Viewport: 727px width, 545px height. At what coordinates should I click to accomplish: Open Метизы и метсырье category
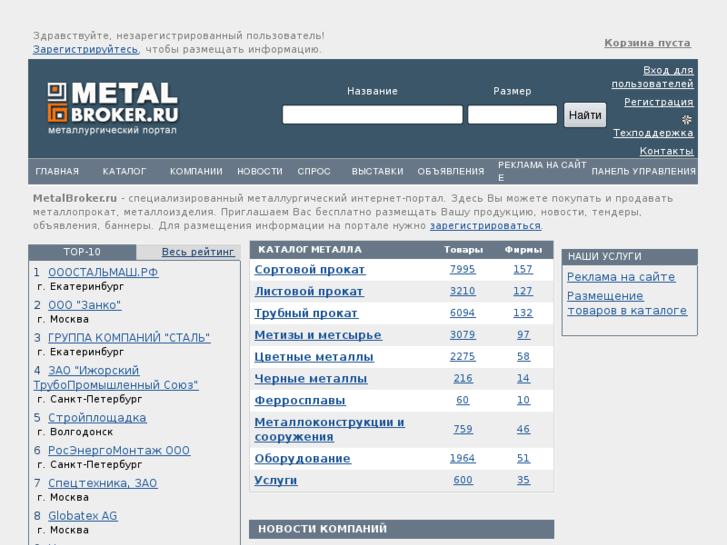click(318, 335)
